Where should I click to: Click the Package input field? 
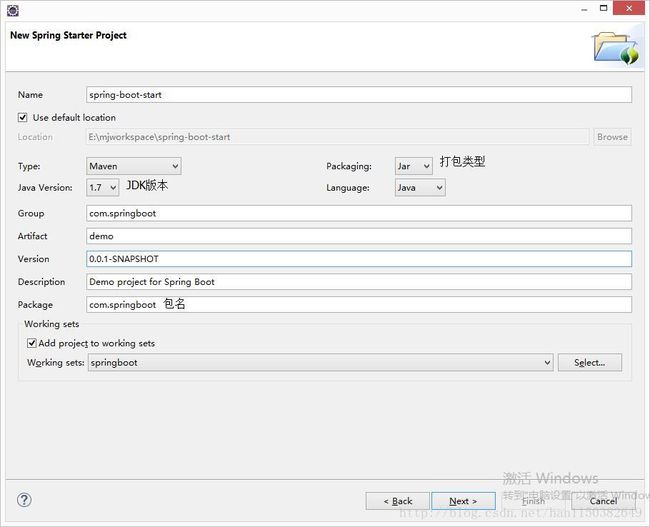coord(359,304)
